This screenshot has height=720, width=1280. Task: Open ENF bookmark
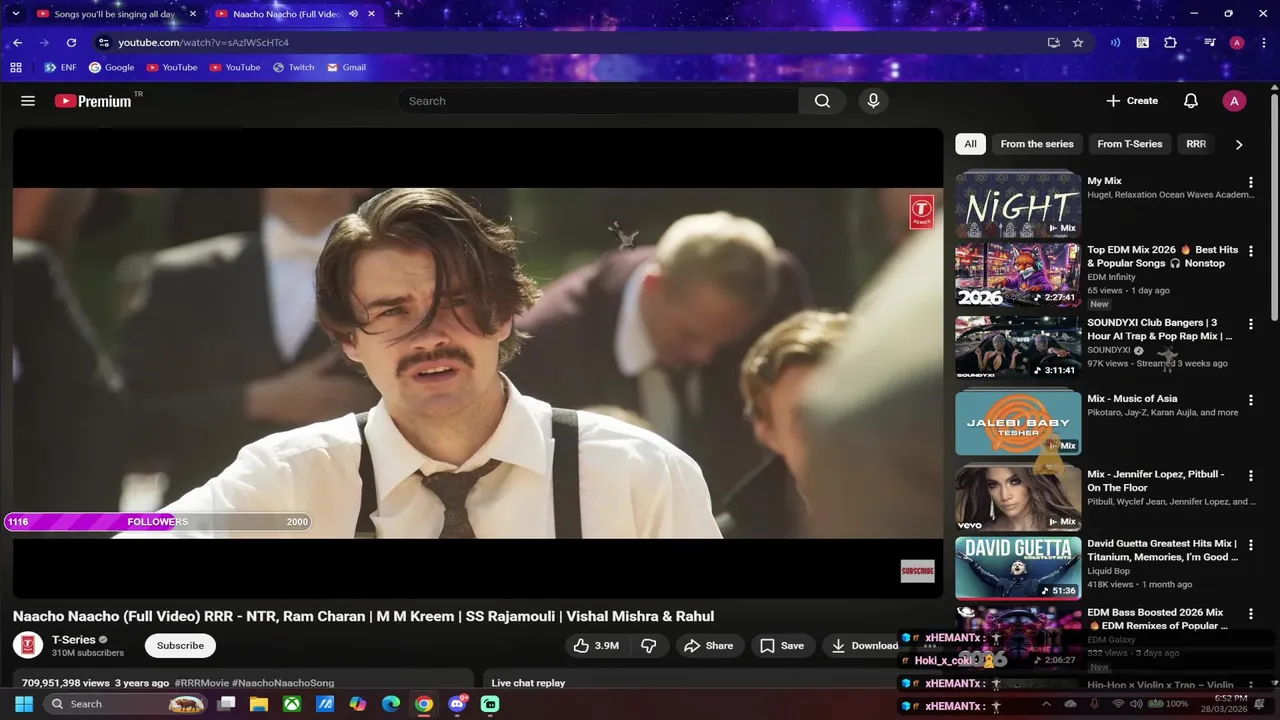60,67
